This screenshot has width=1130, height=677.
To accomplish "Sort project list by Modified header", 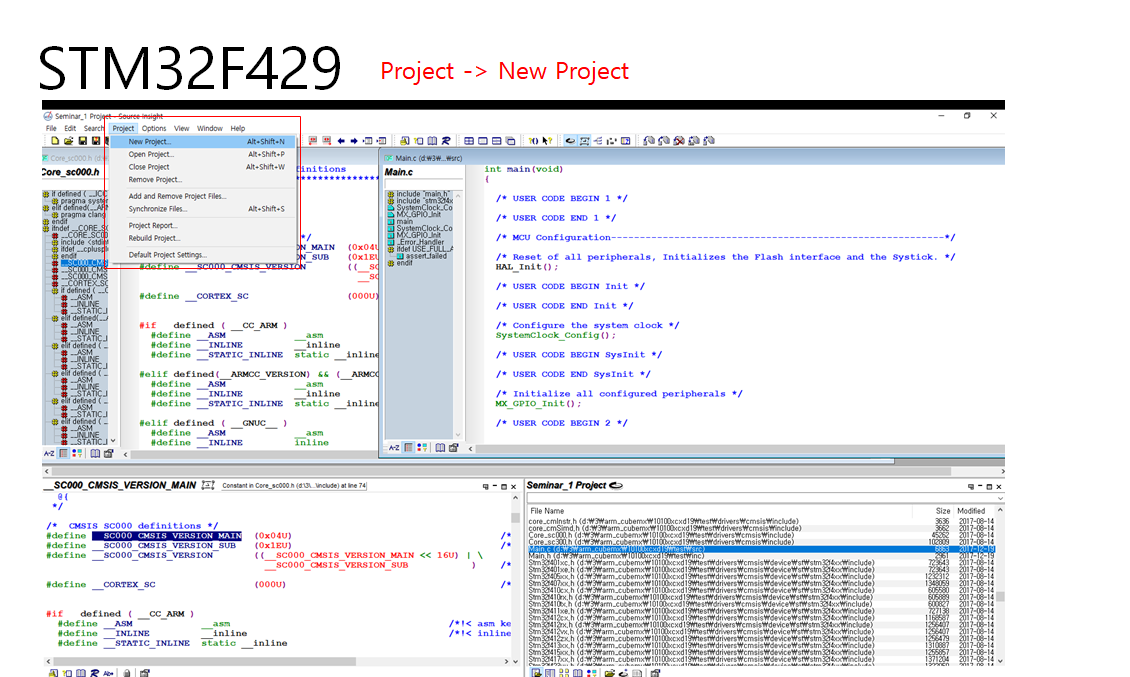I will point(974,510).
